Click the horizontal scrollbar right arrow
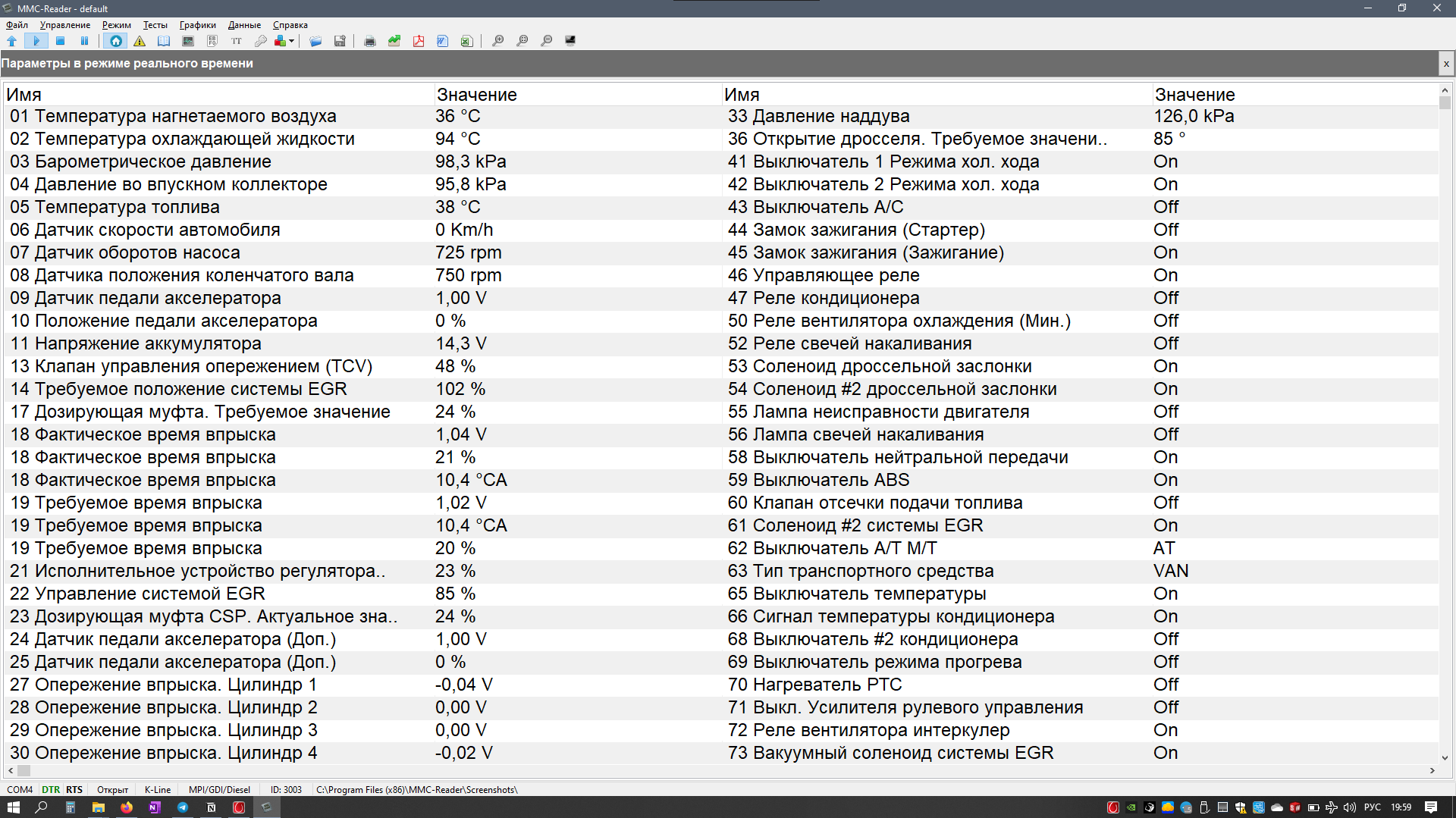This screenshot has width=1456, height=818. (x=1432, y=770)
